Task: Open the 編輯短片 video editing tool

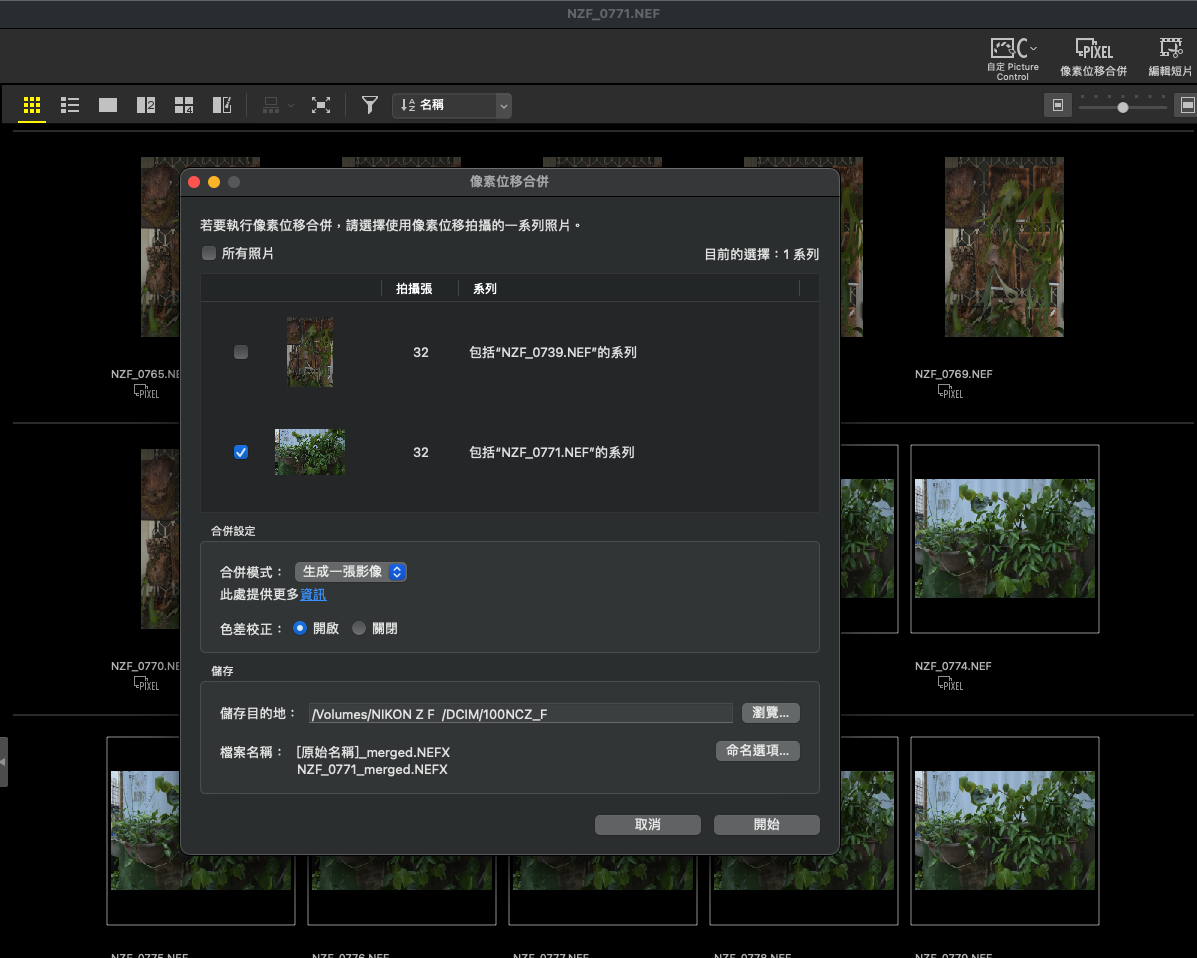Action: click(x=1170, y=57)
